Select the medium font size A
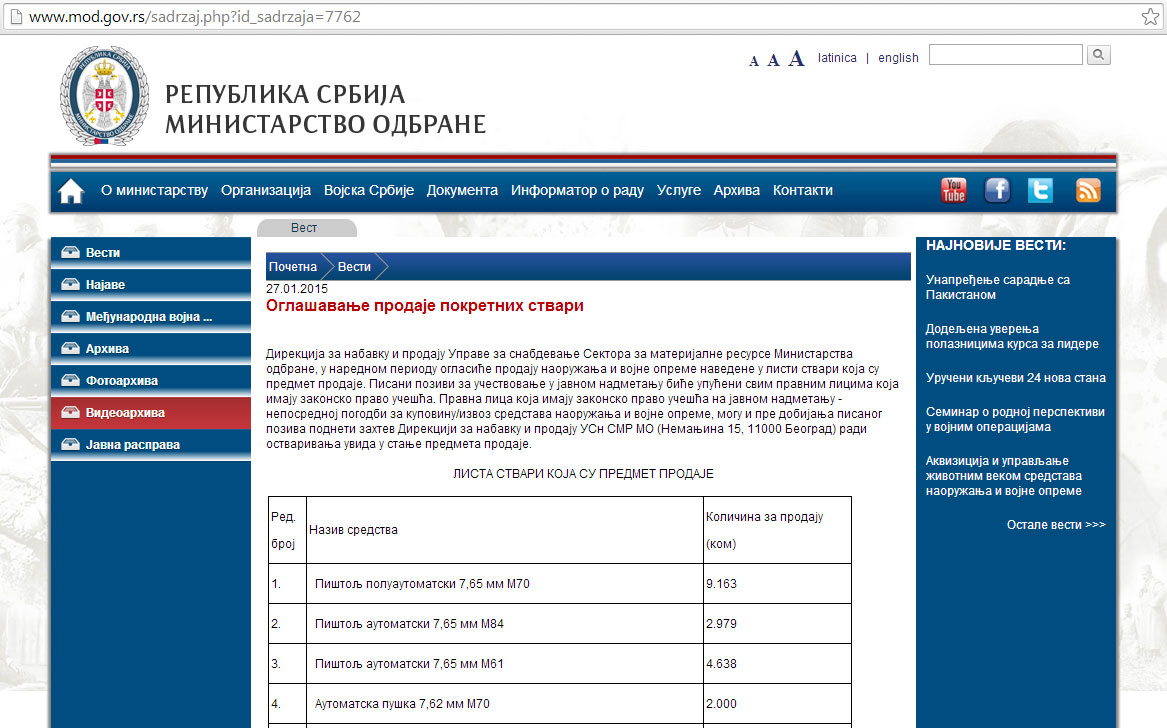 click(x=773, y=60)
